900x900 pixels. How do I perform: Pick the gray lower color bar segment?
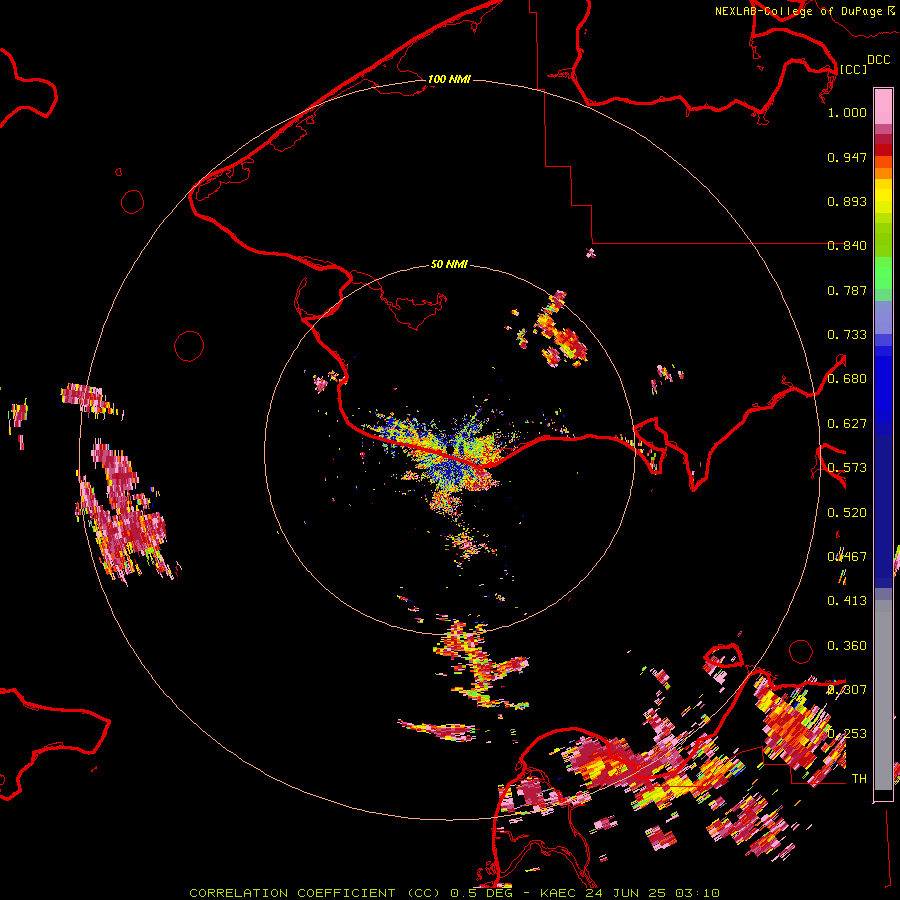(883, 695)
